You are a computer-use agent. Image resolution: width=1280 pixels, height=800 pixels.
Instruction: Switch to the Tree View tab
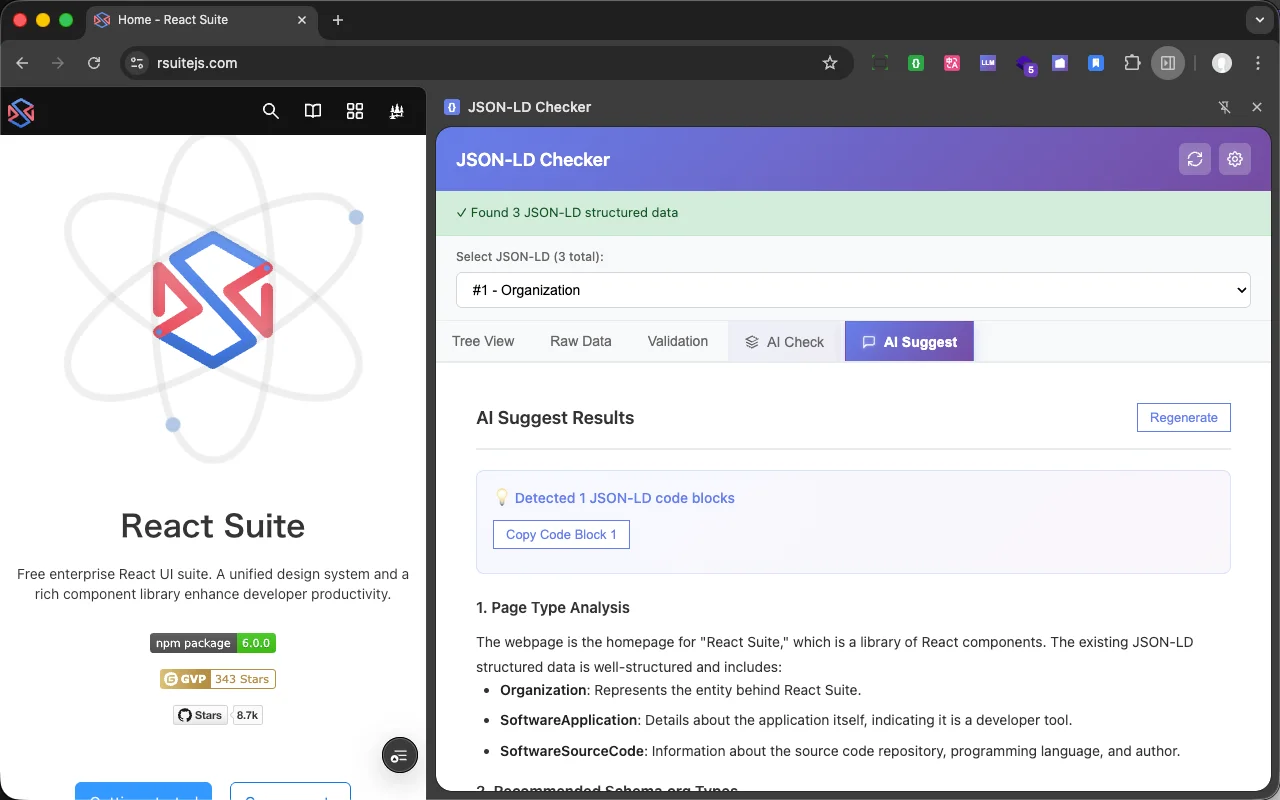click(483, 341)
